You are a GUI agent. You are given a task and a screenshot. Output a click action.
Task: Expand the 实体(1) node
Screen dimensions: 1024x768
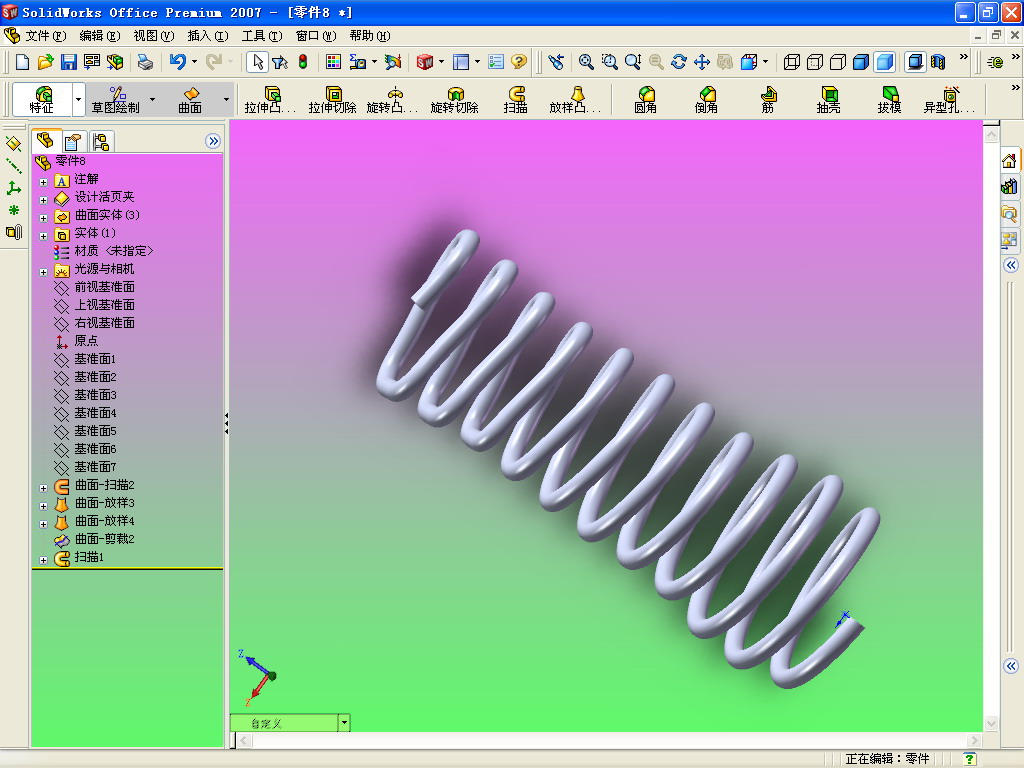43,236
